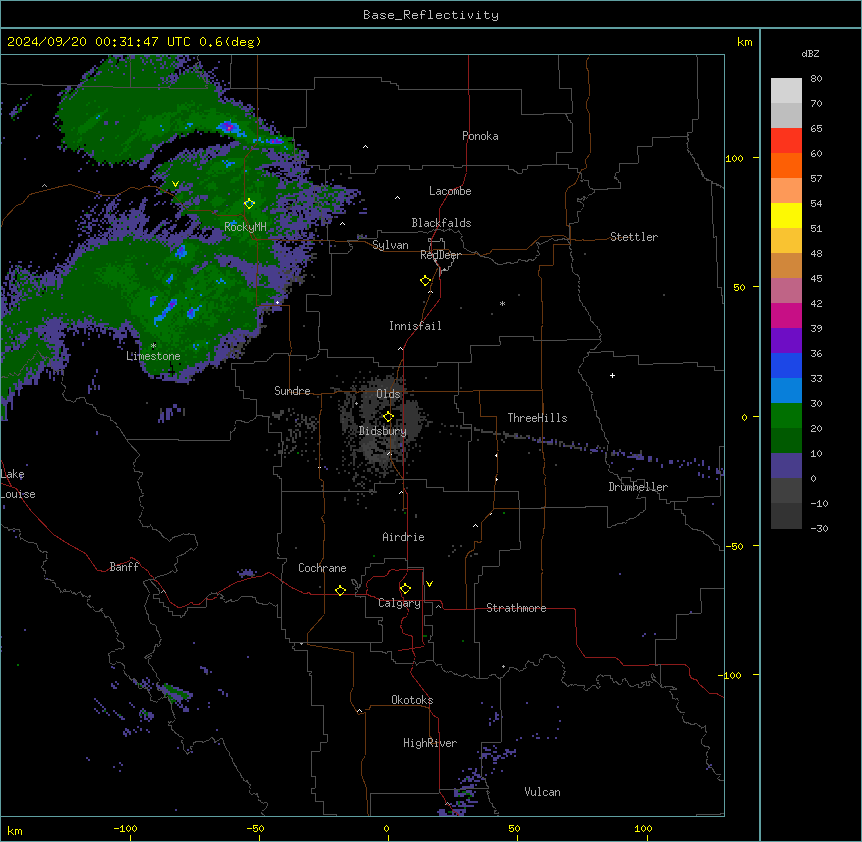Click the Base_Reflectivity title text
The width and height of the screenshot is (862, 842).
coord(430,15)
